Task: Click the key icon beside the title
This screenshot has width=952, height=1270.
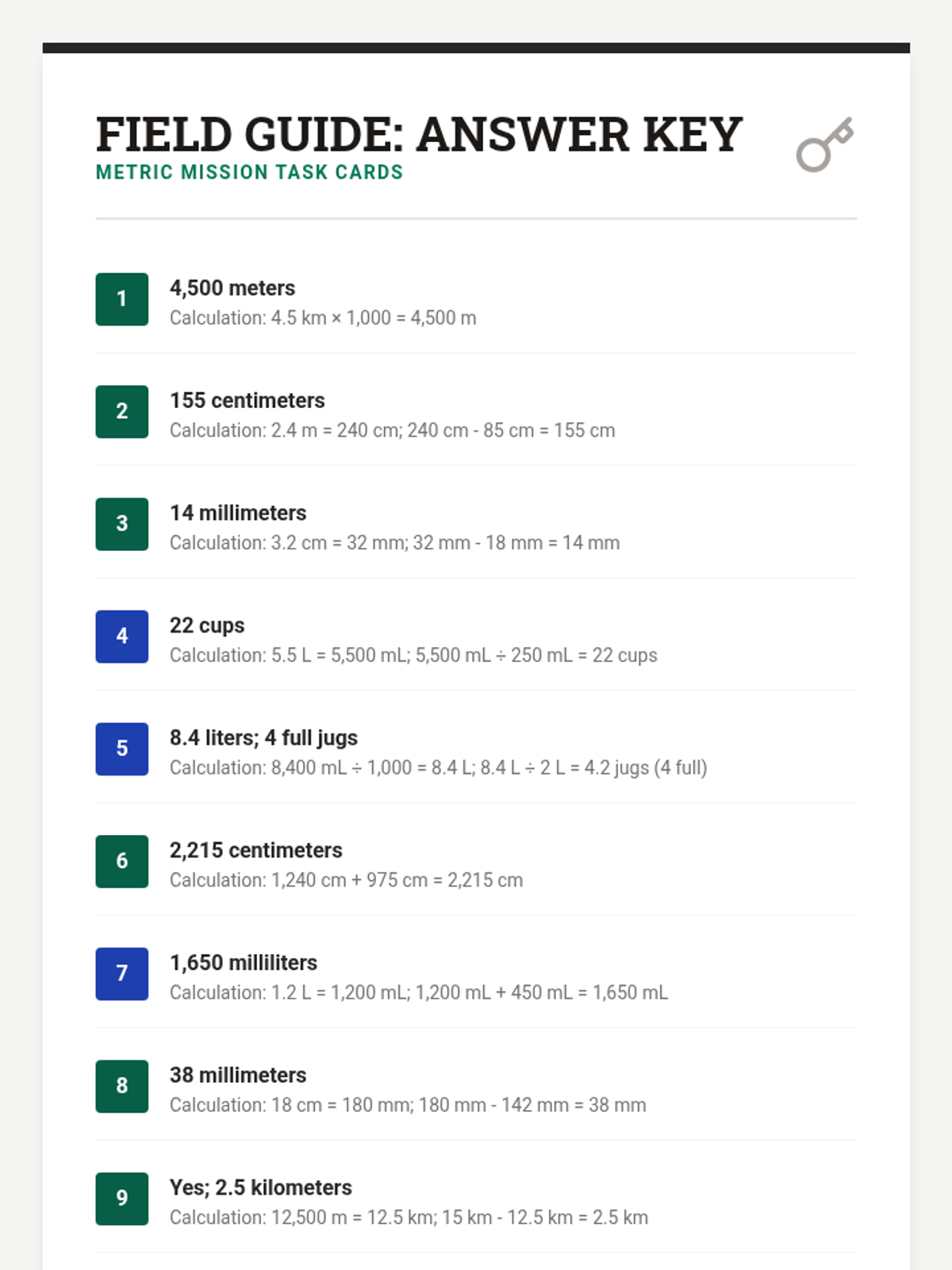Action: (824, 144)
